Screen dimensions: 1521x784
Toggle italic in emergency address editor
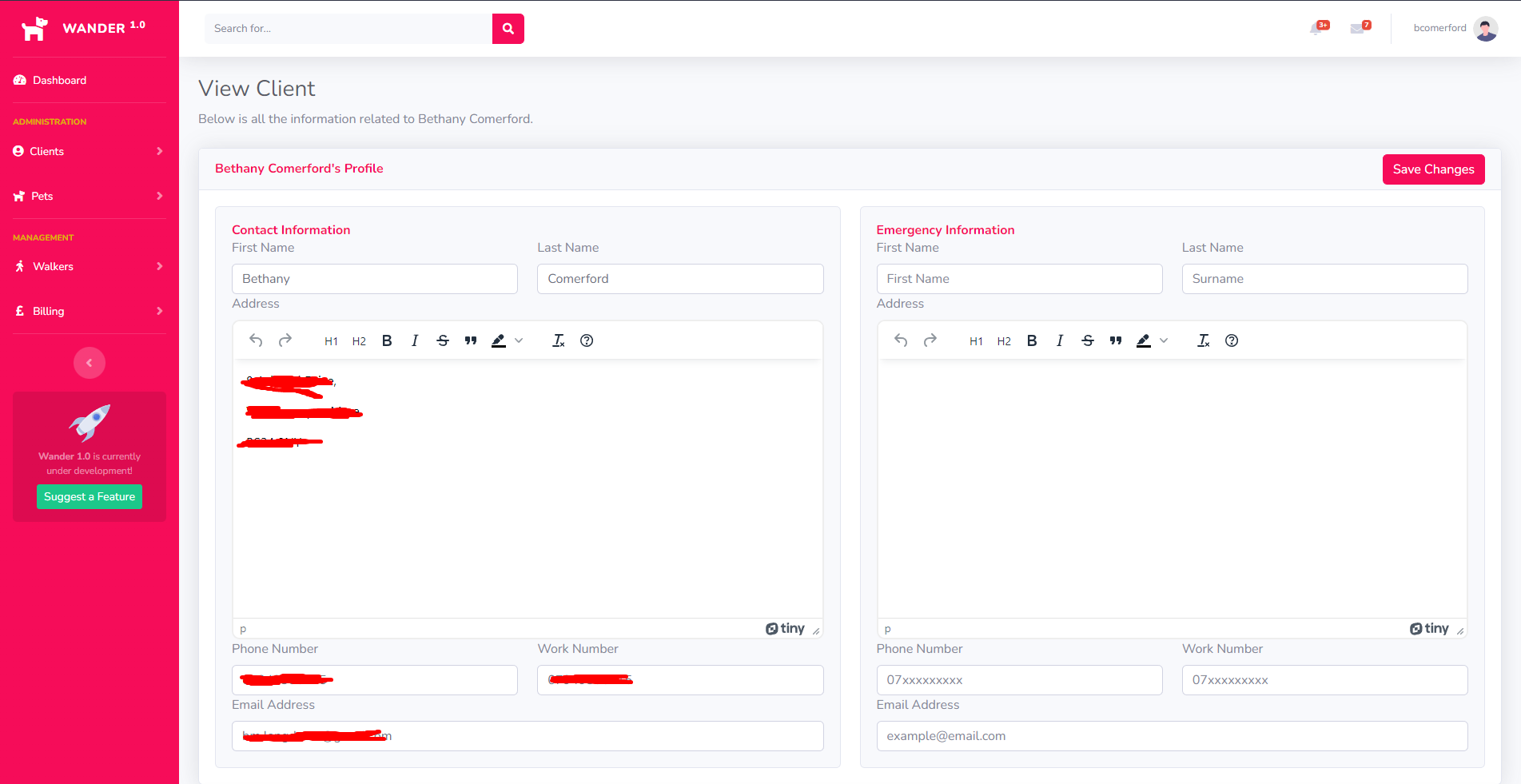pos(1060,340)
